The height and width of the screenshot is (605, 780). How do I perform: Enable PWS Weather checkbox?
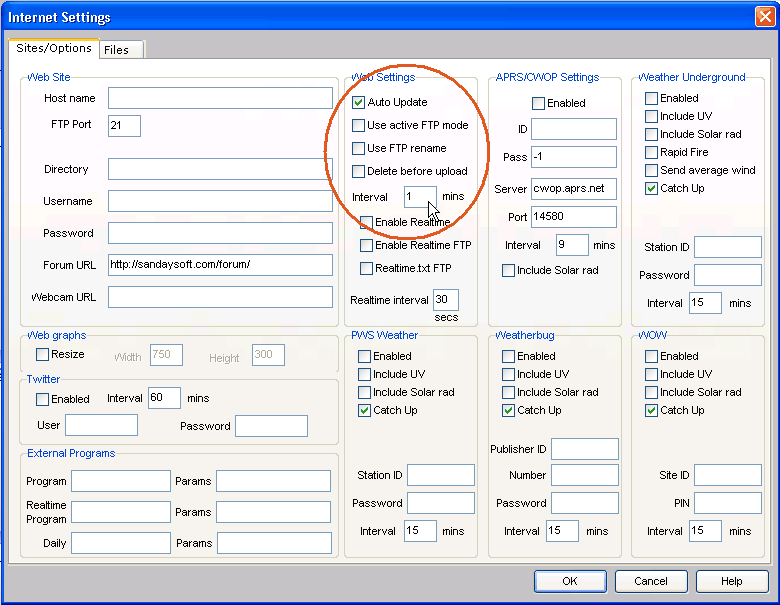tap(364, 356)
